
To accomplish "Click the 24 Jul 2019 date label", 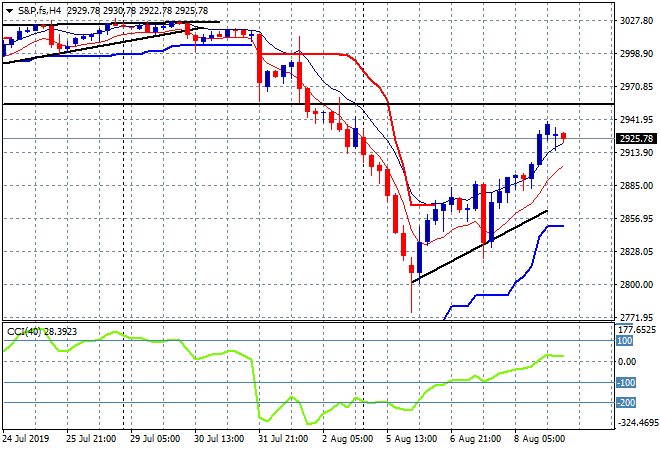I will pos(26,439).
